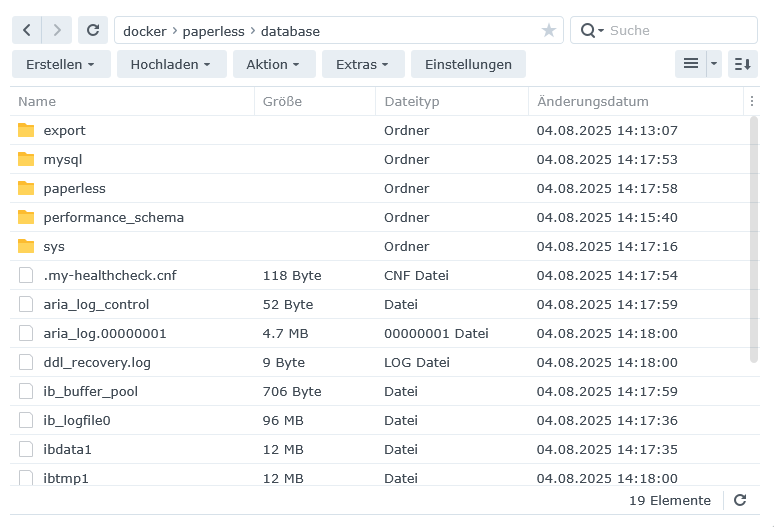
Task: Expand view mode options dropdown arrow
Action: [714, 64]
